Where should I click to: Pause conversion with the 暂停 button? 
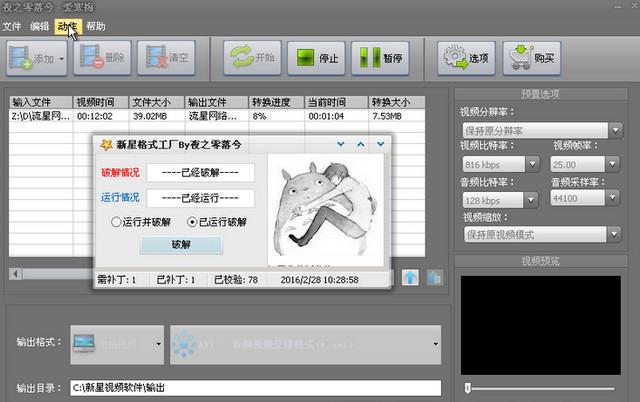click(380, 58)
